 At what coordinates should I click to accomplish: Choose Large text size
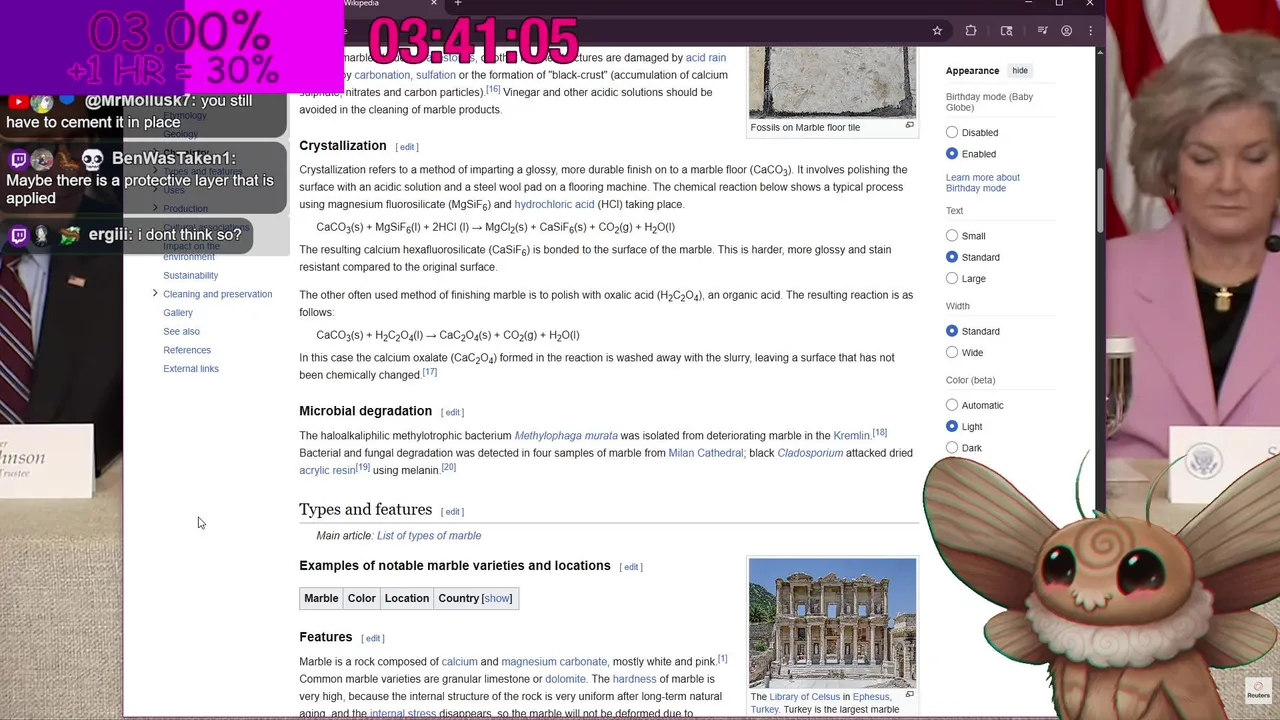pos(952,279)
